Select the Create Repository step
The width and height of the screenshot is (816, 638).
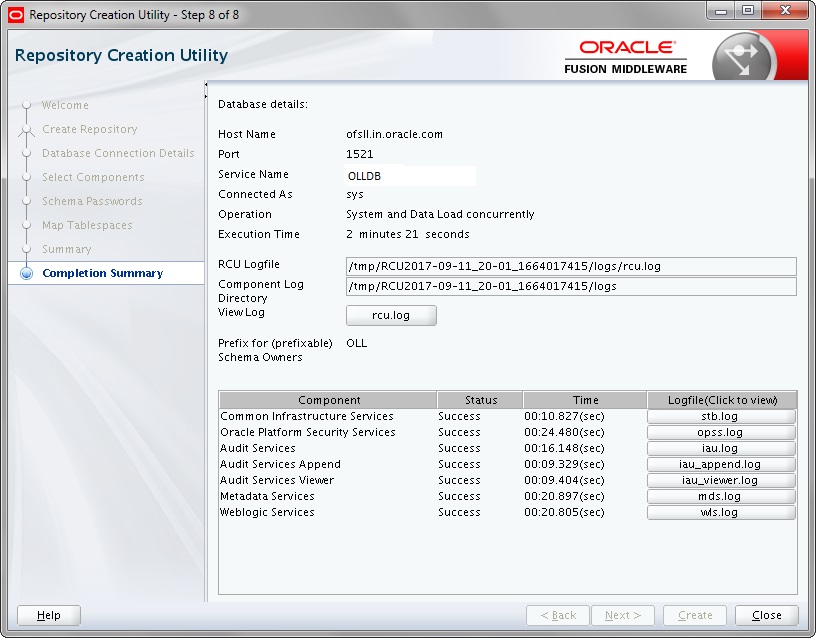pyautogui.click(x=90, y=129)
